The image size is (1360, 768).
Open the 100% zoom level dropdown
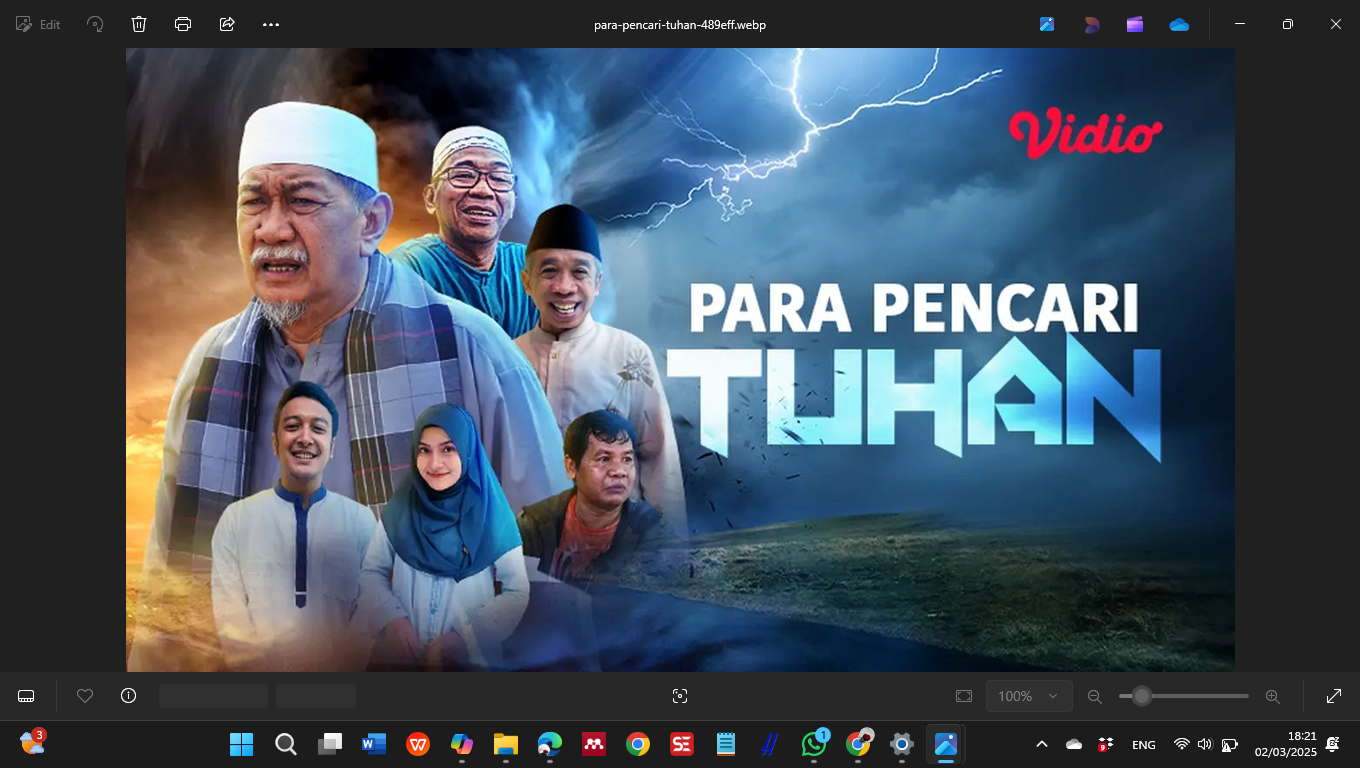(1029, 696)
